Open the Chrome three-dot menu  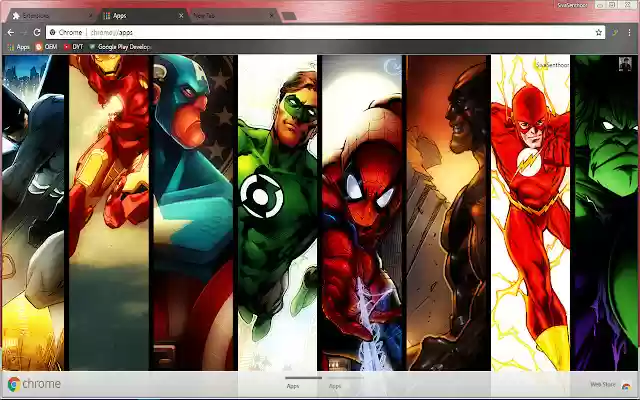(x=629, y=33)
